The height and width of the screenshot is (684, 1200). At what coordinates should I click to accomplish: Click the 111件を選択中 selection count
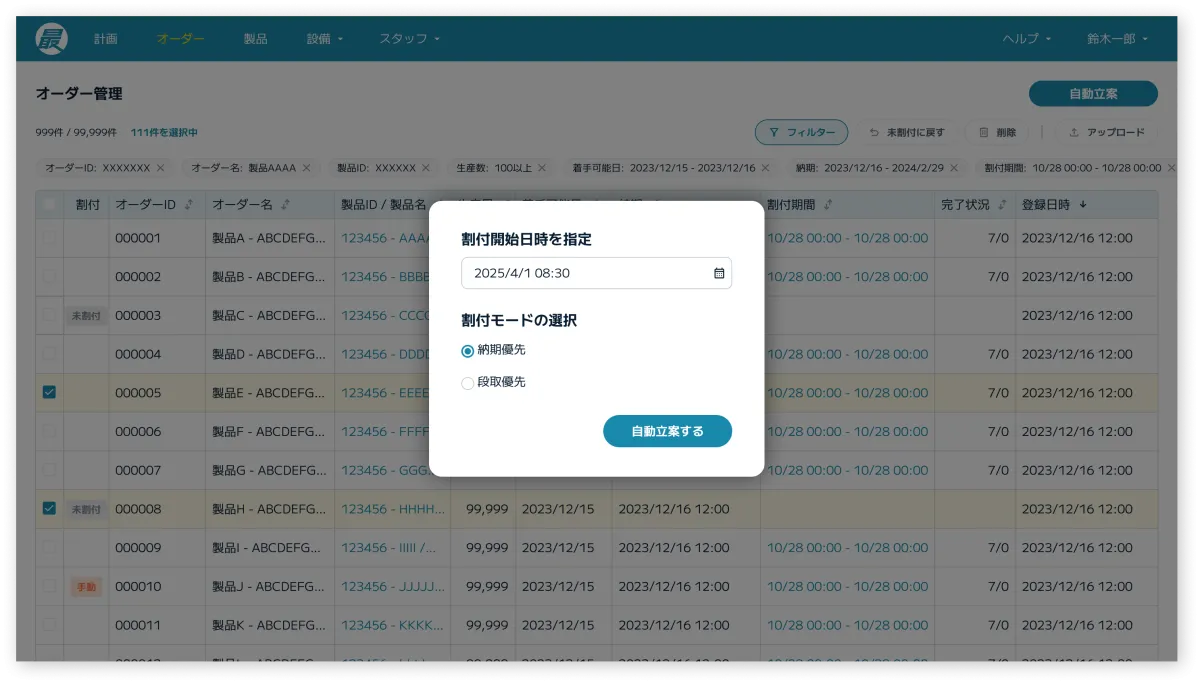click(x=164, y=132)
